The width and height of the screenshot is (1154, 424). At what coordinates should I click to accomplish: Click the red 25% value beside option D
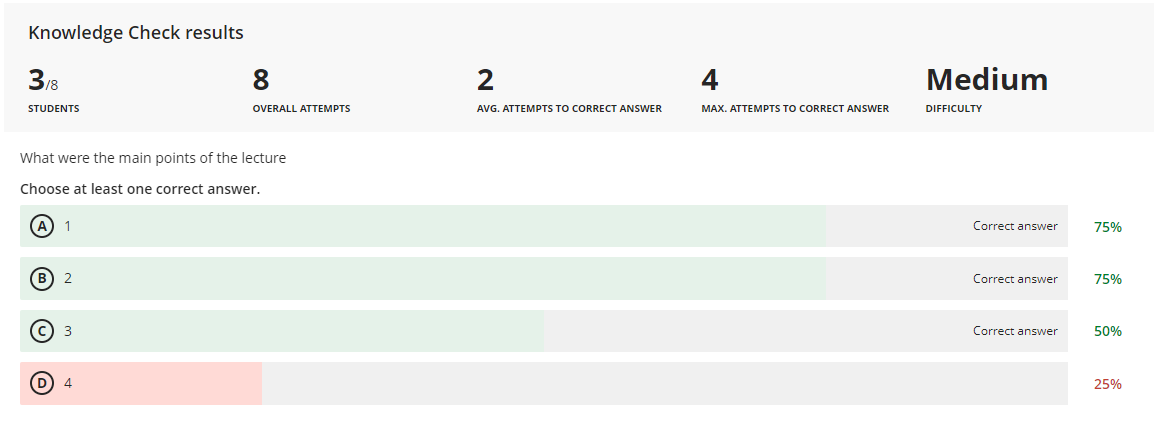(x=1107, y=384)
